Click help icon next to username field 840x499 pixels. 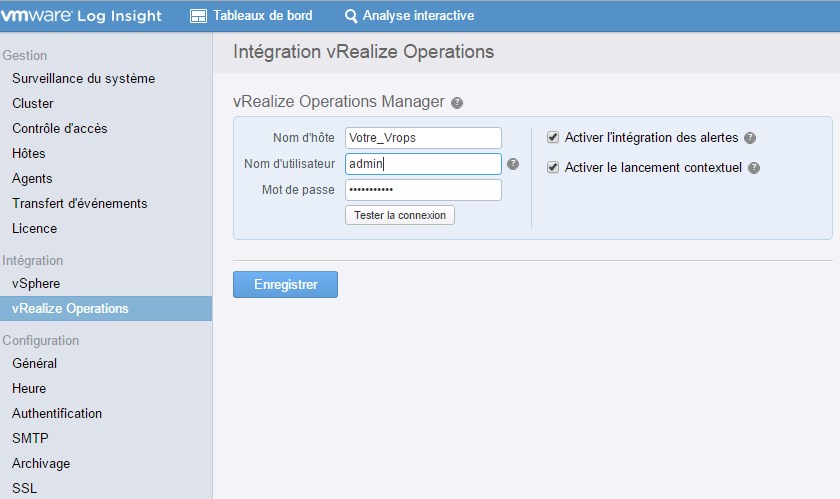tap(513, 164)
